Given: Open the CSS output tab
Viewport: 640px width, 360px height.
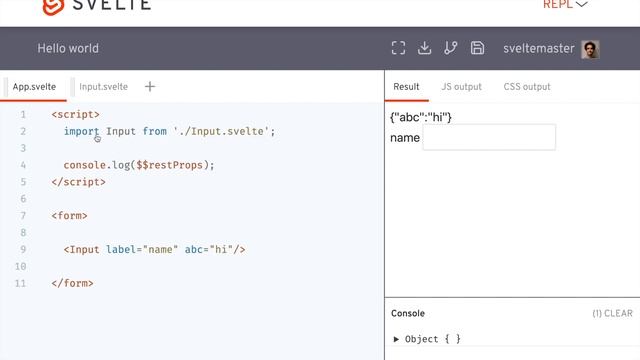Looking at the screenshot, I should pos(527,87).
